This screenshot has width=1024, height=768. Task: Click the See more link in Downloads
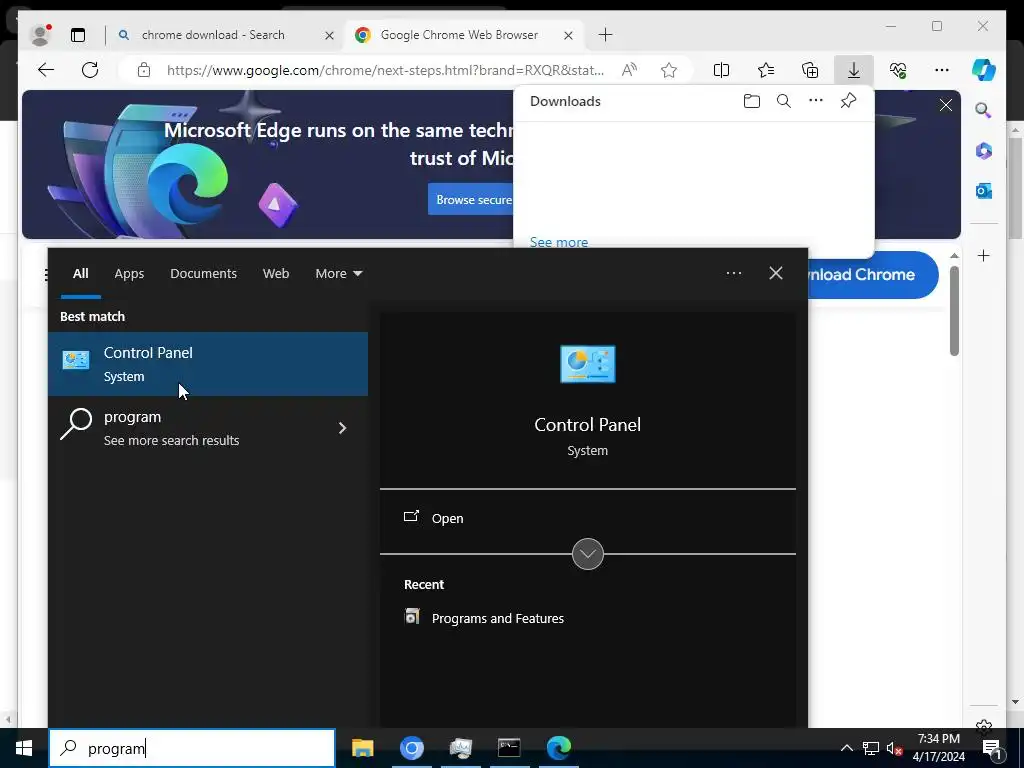[x=558, y=242]
